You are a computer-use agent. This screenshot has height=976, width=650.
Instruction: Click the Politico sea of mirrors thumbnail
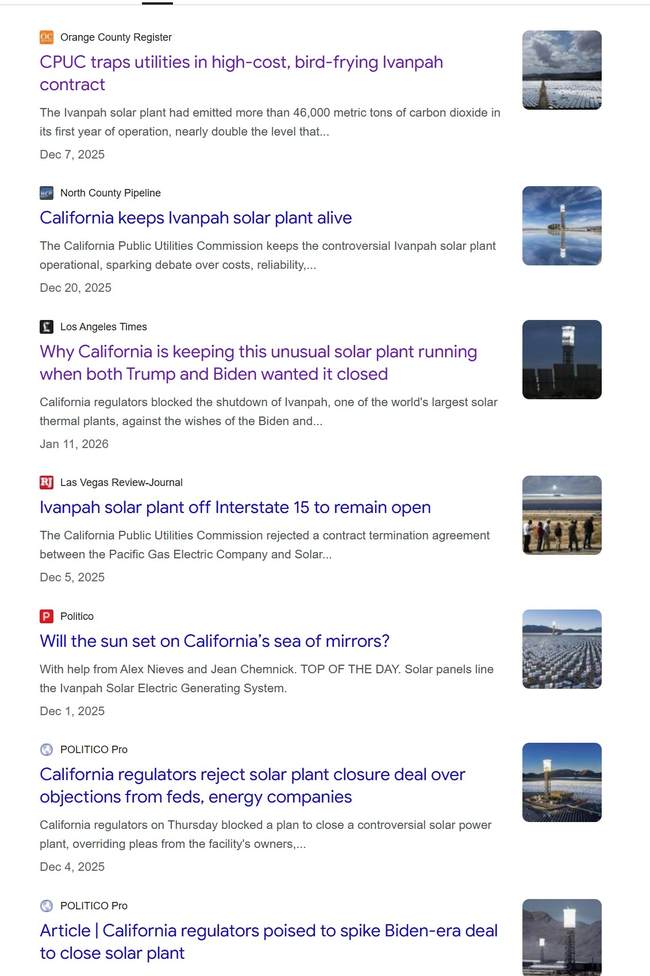pyautogui.click(x=561, y=649)
